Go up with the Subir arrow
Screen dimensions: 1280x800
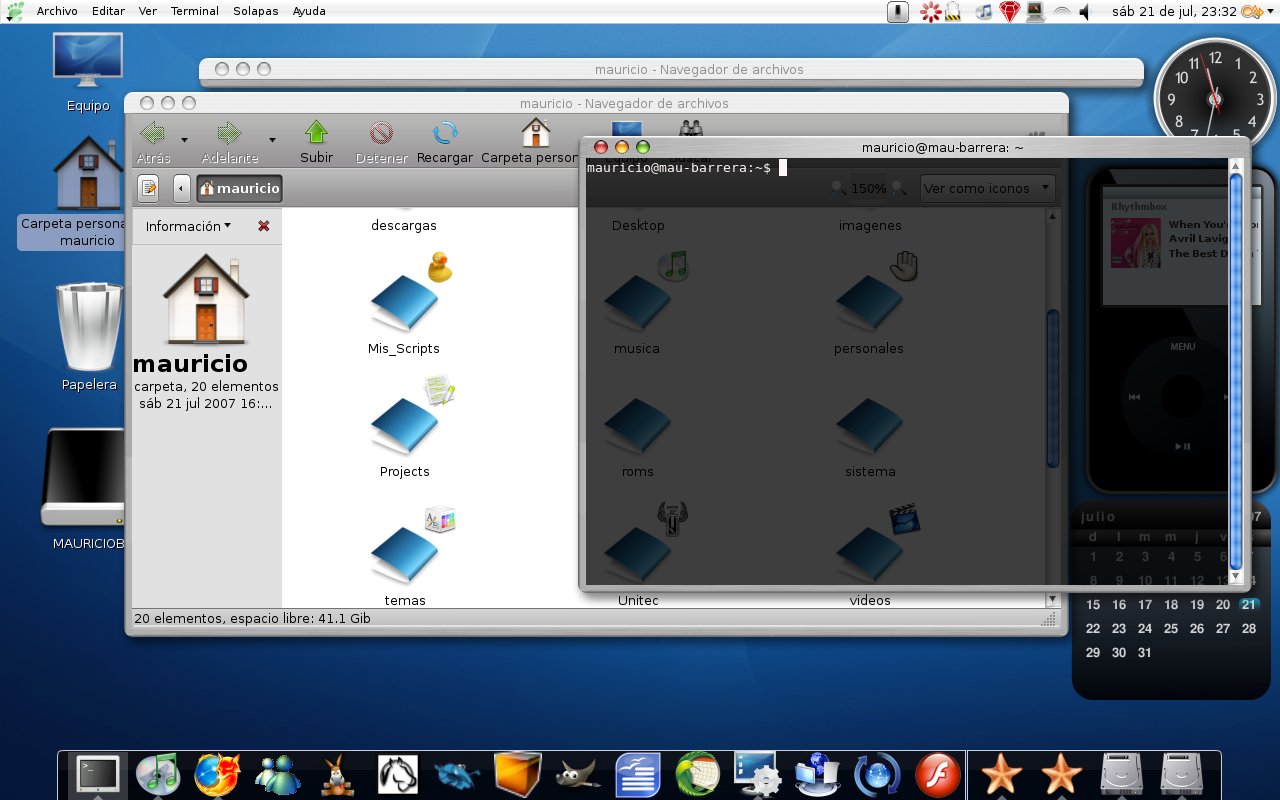(317, 133)
